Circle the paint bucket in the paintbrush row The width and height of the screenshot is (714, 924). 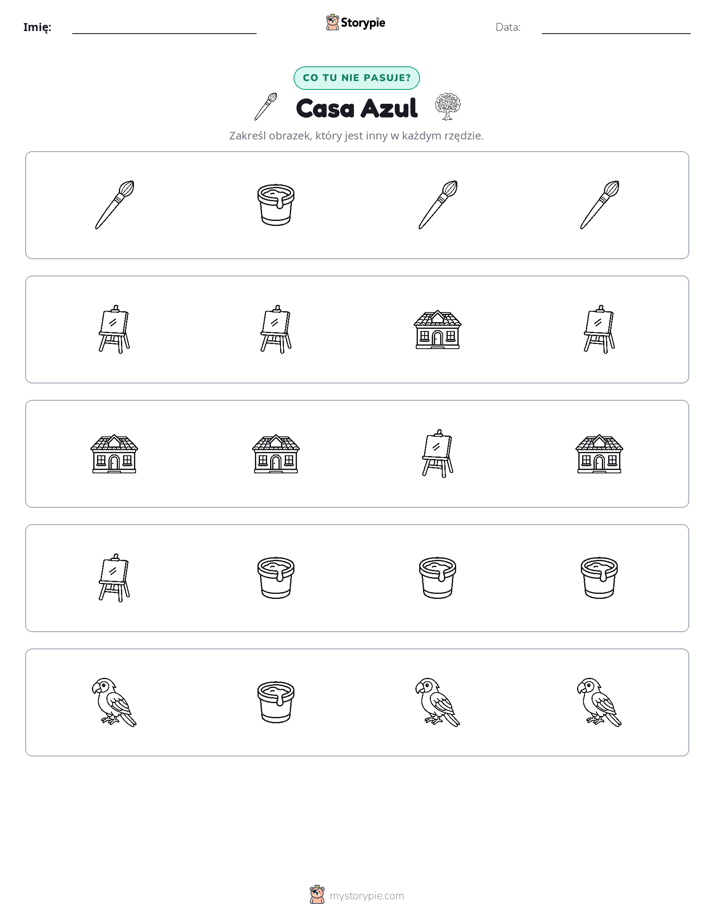(276, 204)
